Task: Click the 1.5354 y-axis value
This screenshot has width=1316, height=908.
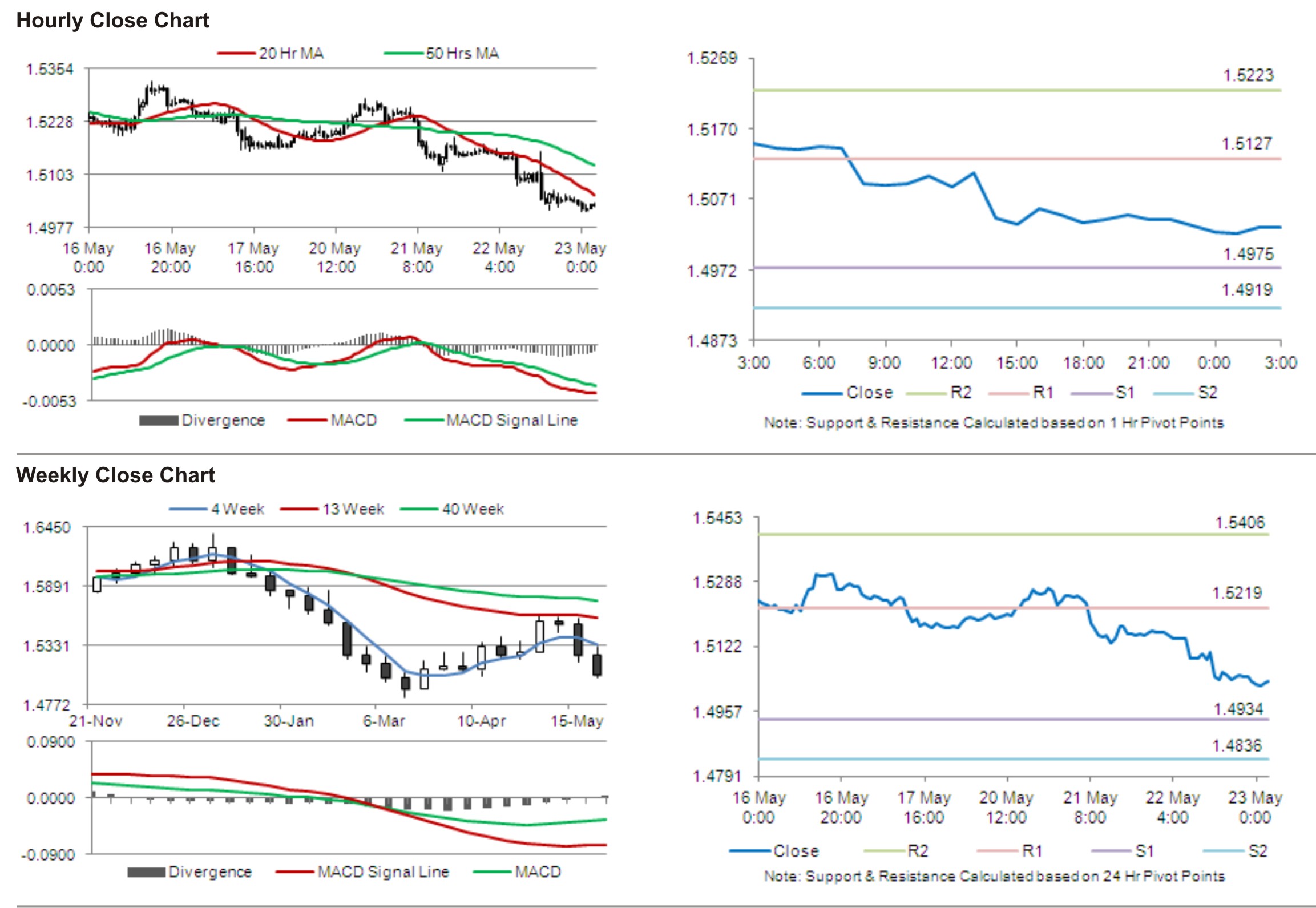Action: click(50, 70)
